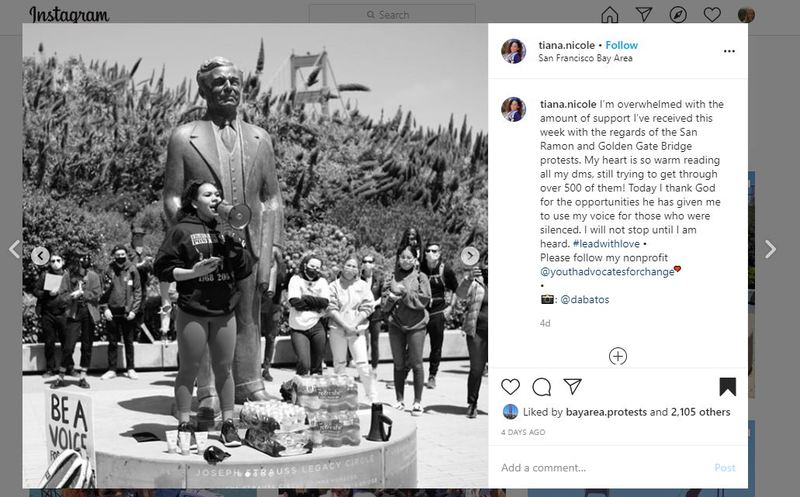Focus the Add a comment field
This screenshot has width=800, height=497.
click(x=606, y=467)
